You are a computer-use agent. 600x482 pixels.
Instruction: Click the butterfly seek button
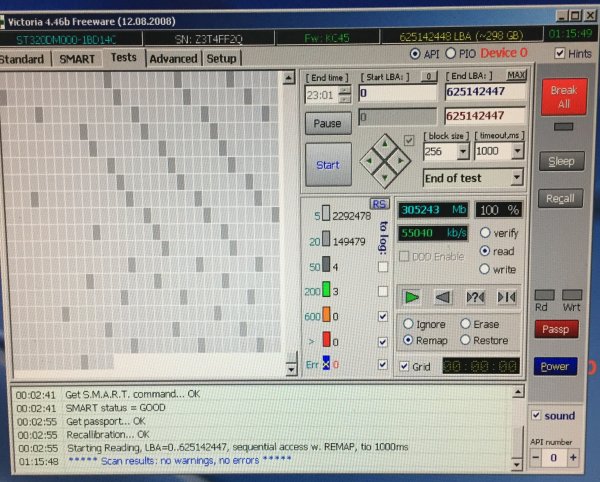506,297
